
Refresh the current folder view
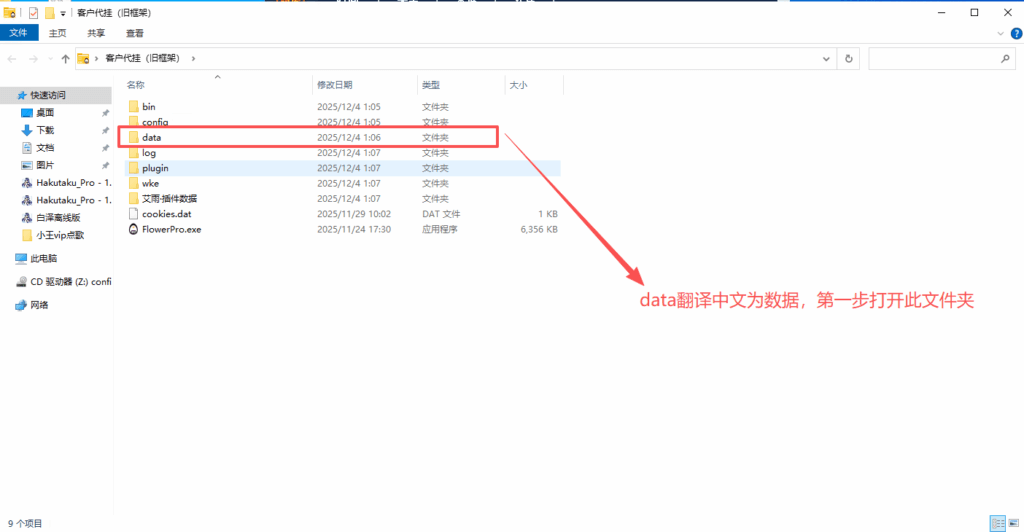coord(850,59)
